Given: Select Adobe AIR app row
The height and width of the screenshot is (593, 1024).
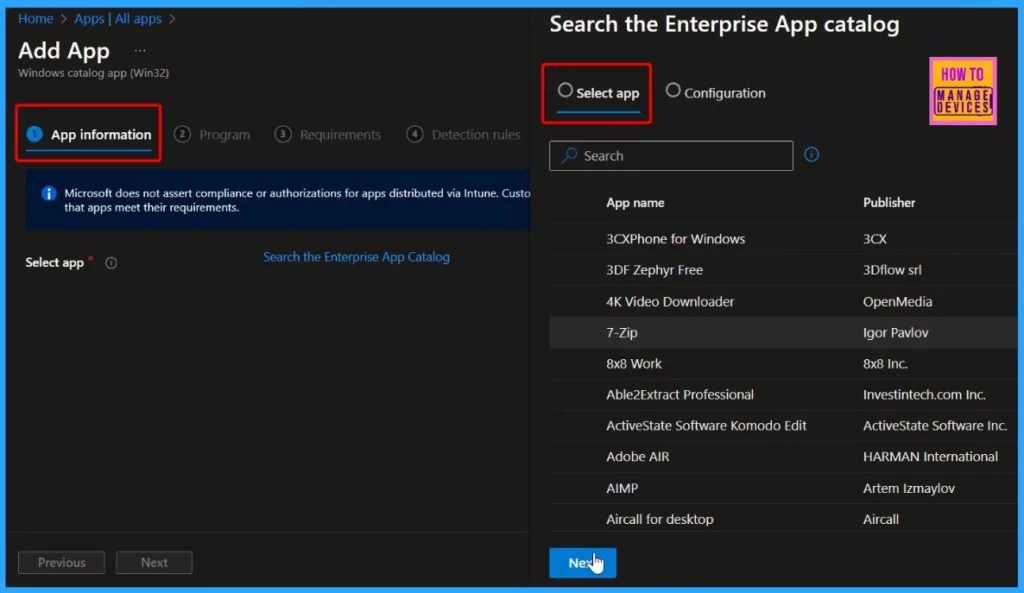Looking at the screenshot, I should (783, 457).
